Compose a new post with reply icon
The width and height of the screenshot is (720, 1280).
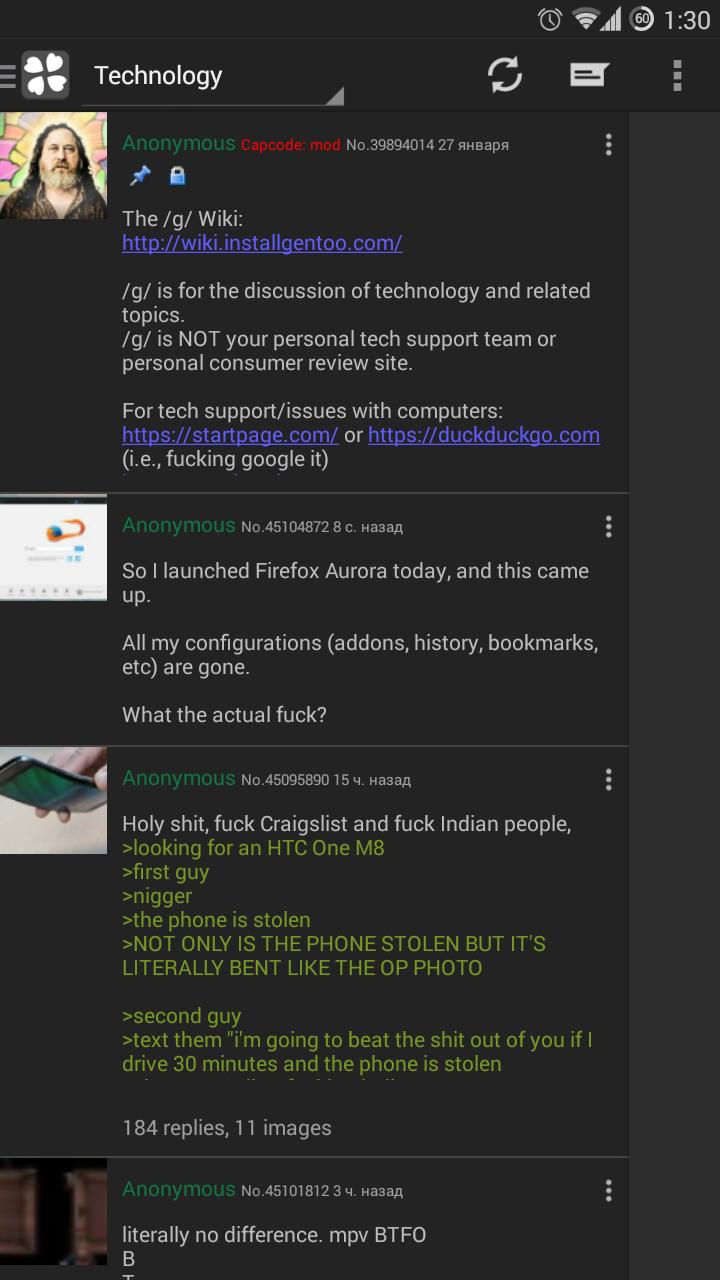click(x=590, y=75)
